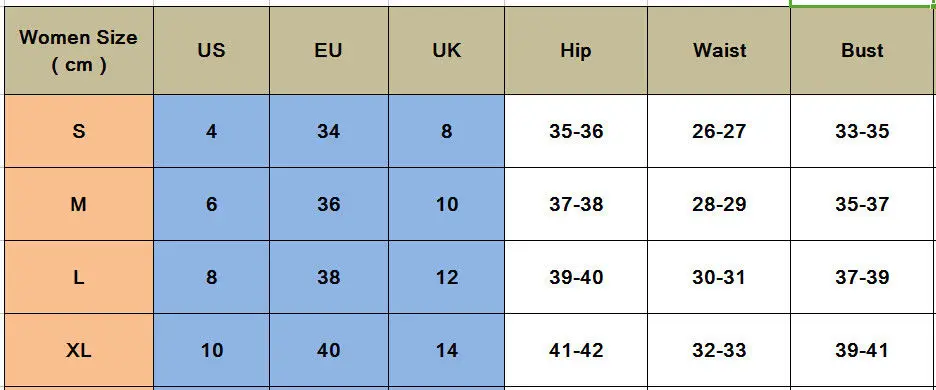Click the EU 34 cell
This screenshot has height=390, width=936.
pos(329,131)
